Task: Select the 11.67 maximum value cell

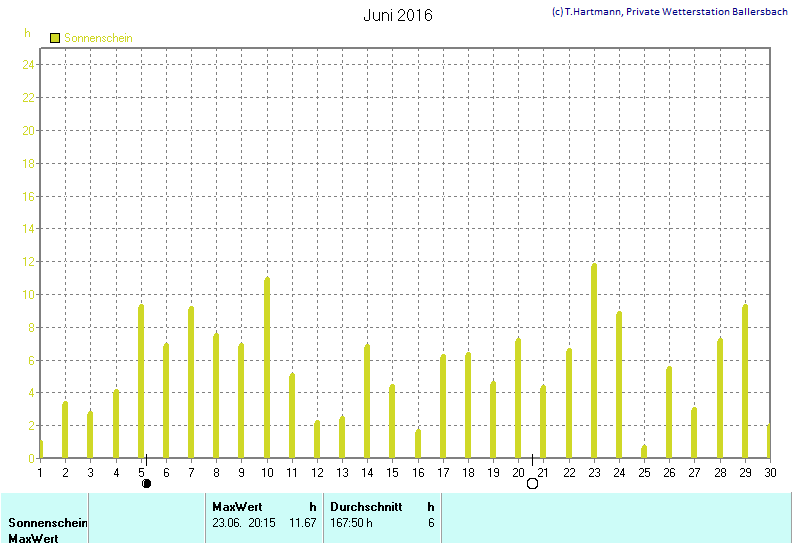Action: click(x=302, y=522)
